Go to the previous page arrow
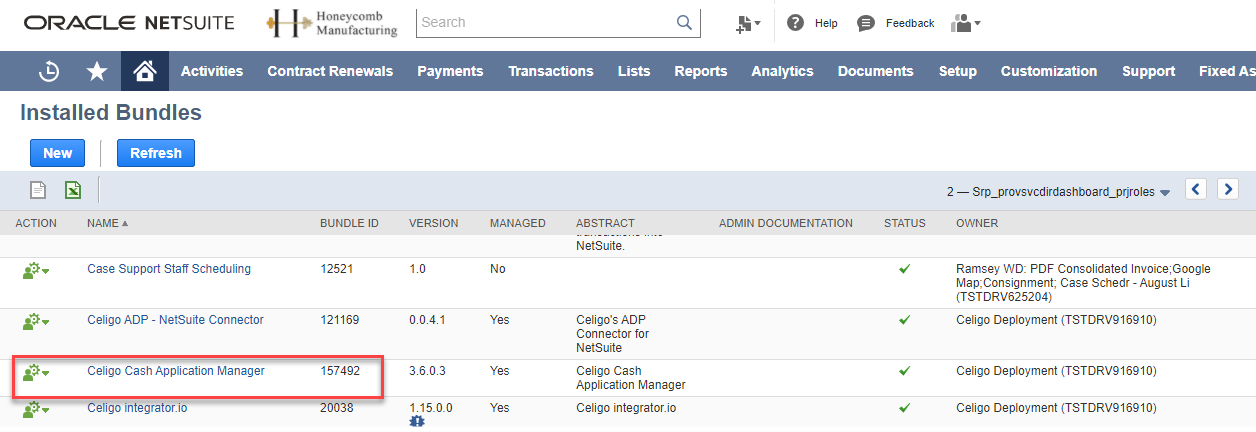The width and height of the screenshot is (1256, 432). pyautogui.click(x=1196, y=189)
